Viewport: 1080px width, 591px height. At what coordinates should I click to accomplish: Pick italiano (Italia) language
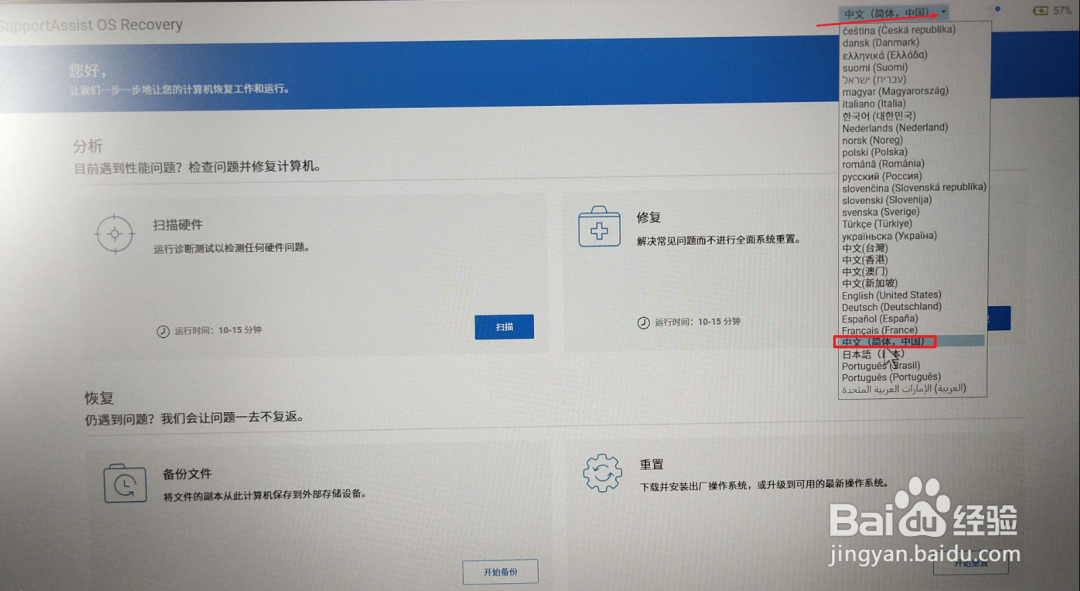[873, 103]
